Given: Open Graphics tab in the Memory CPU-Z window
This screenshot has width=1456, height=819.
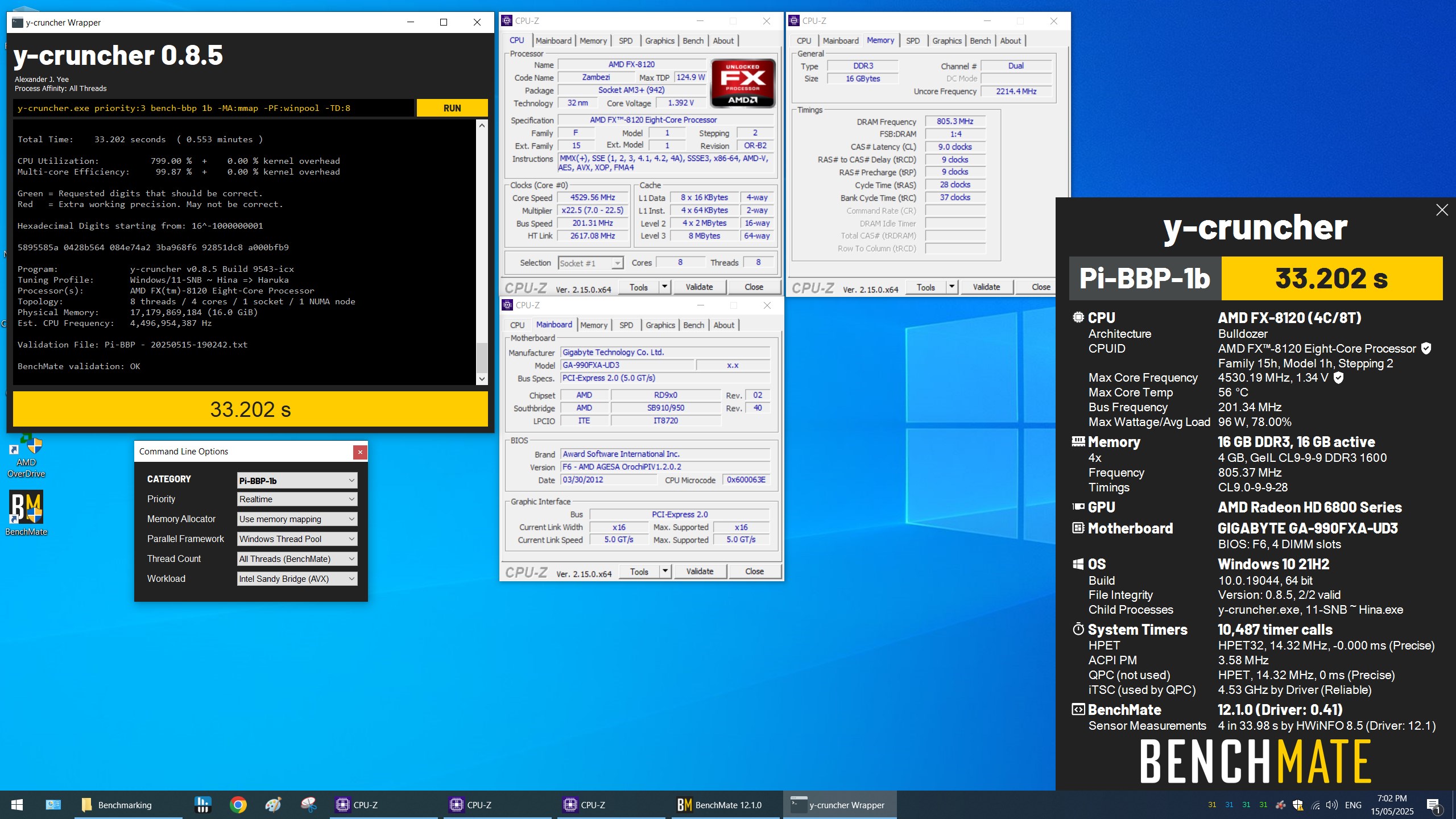Looking at the screenshot, I should tap(947, 40).
